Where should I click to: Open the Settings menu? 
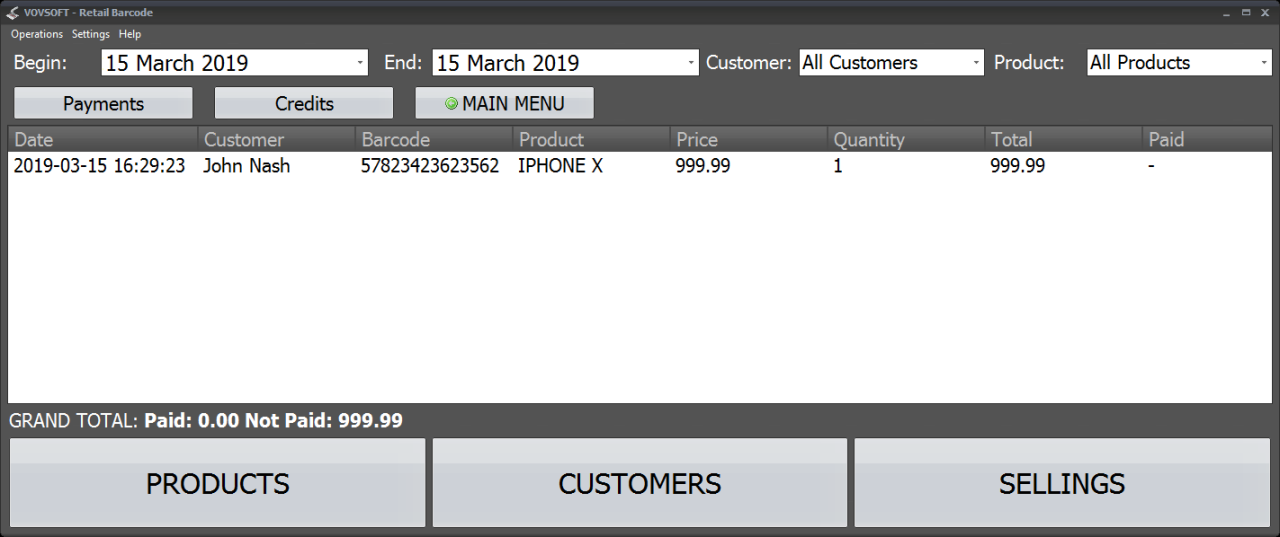(90, 34)
